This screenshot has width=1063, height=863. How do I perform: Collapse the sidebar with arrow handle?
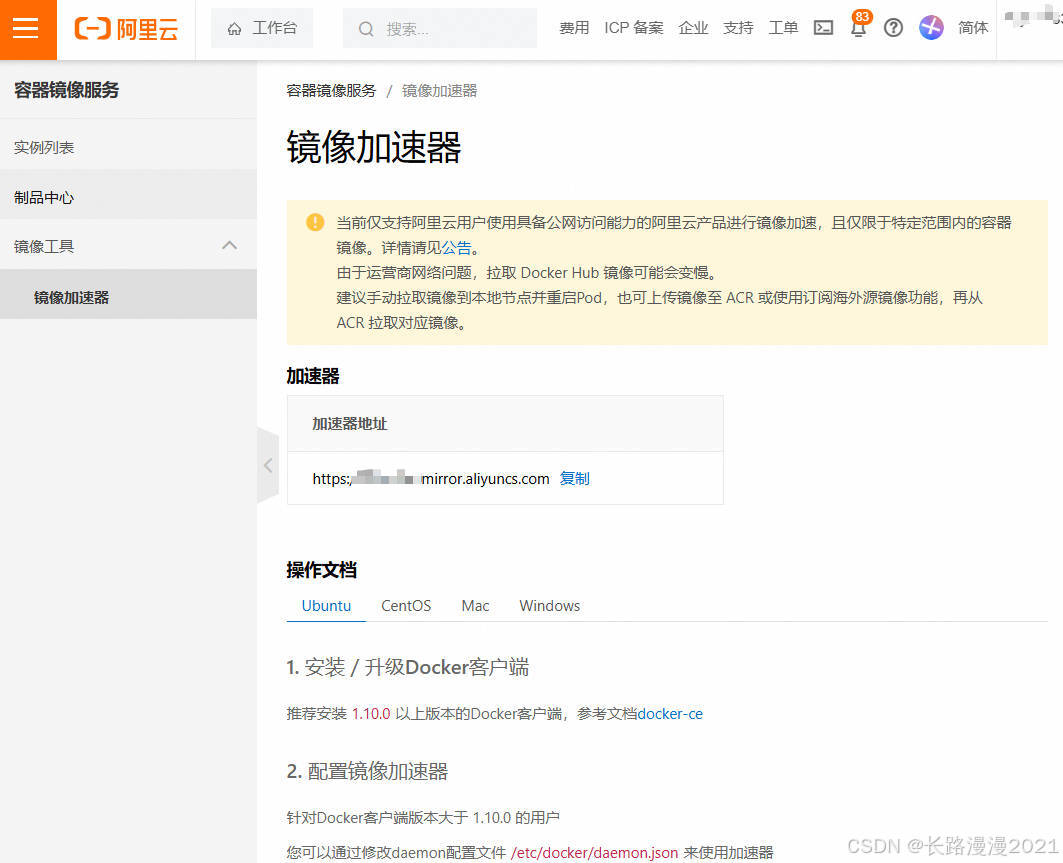[268, 465]
